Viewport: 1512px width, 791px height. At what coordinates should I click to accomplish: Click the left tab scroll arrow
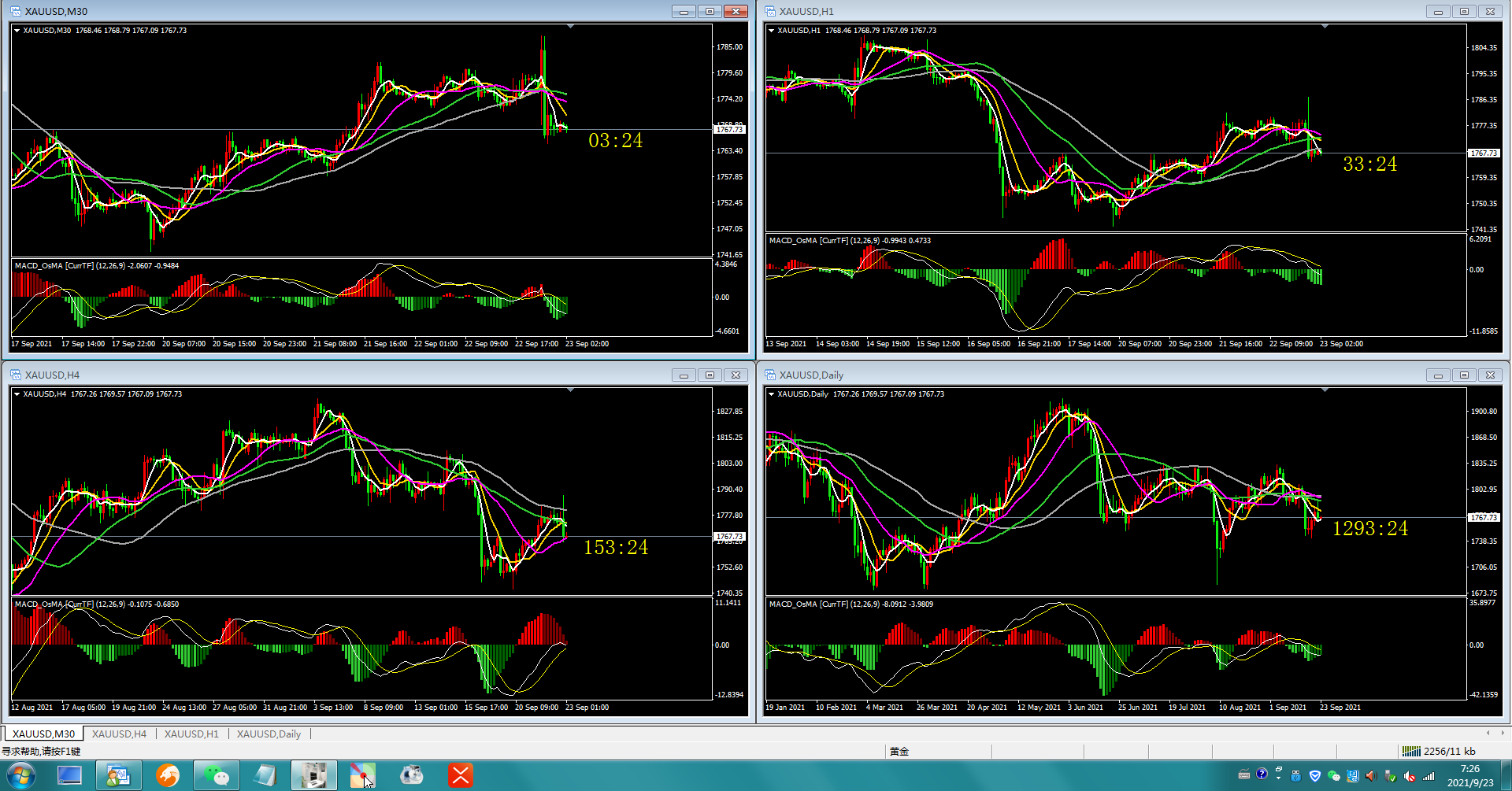[1488, 733]
